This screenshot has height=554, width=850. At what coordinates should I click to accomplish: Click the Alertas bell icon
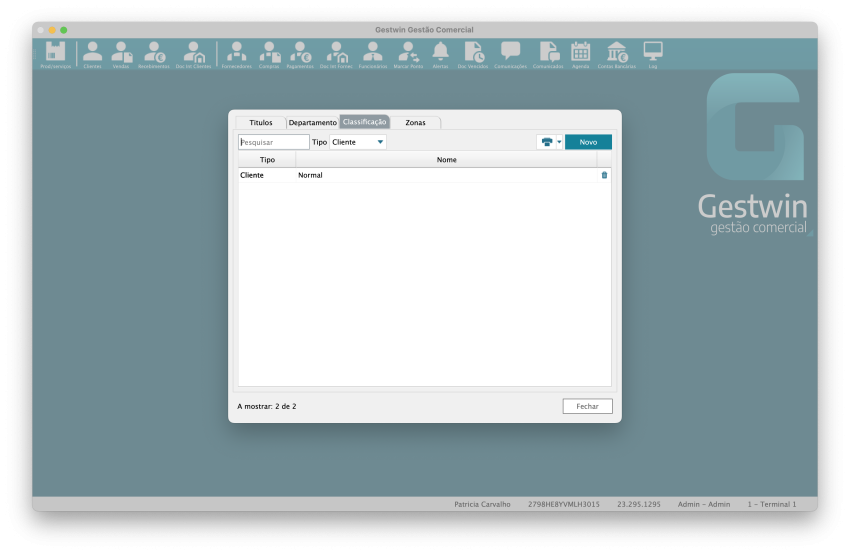tap(440, 53)
